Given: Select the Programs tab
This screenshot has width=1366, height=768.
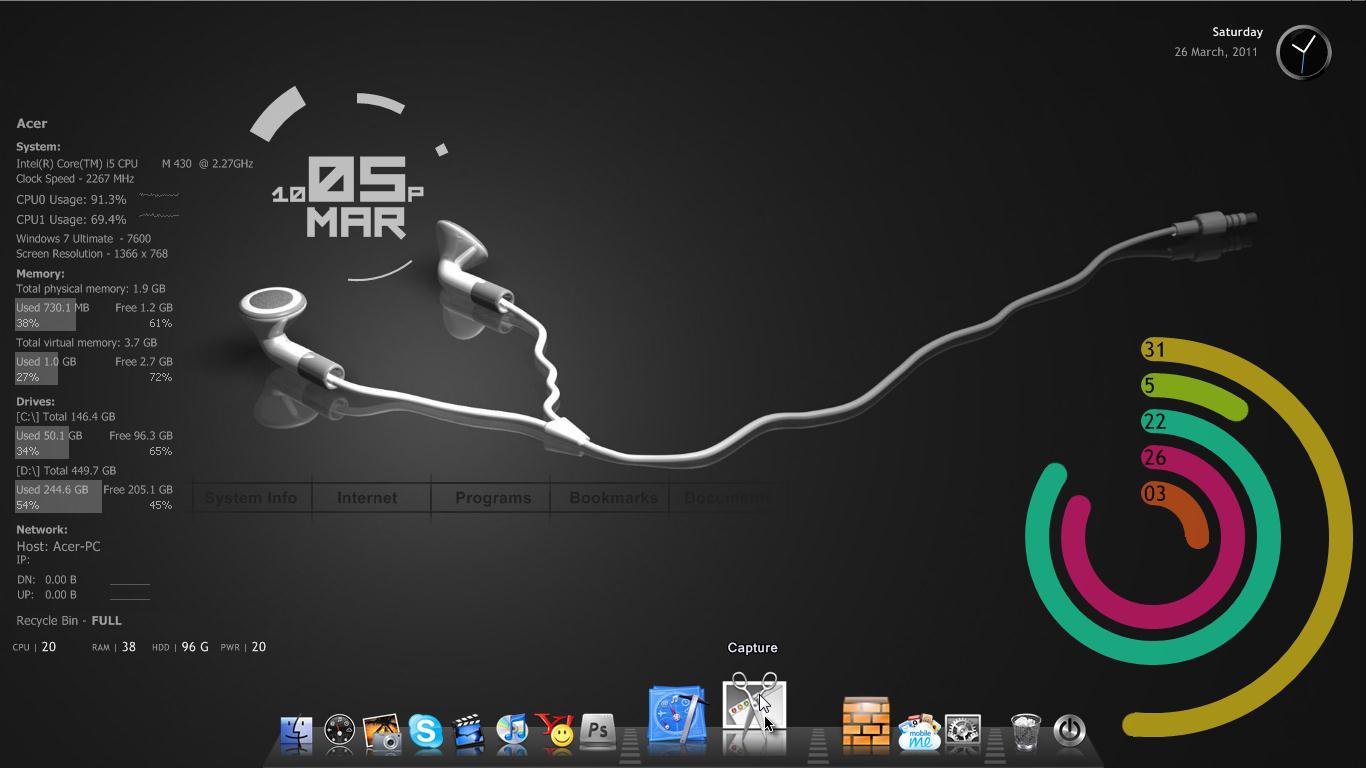Looking at the screenshot, I should tap(493, 498).
